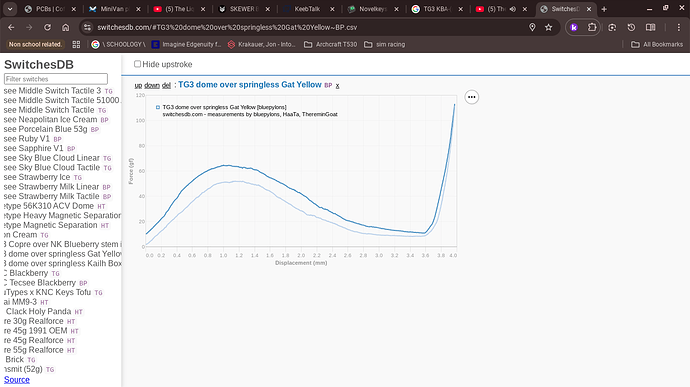Click the TG3 dome over springless Gat Yellow title
Screen dimensions: 690x387
[250, 85]
